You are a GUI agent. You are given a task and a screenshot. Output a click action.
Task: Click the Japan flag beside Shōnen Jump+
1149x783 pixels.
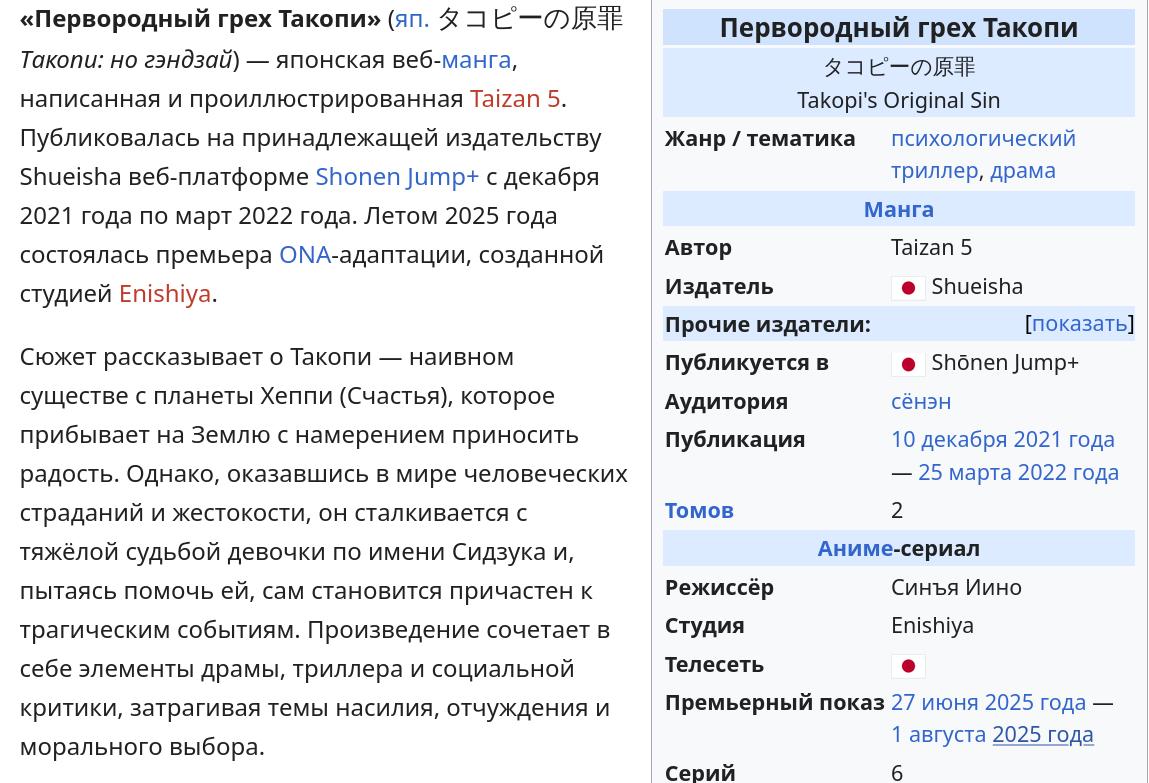(x=908, y=364)
